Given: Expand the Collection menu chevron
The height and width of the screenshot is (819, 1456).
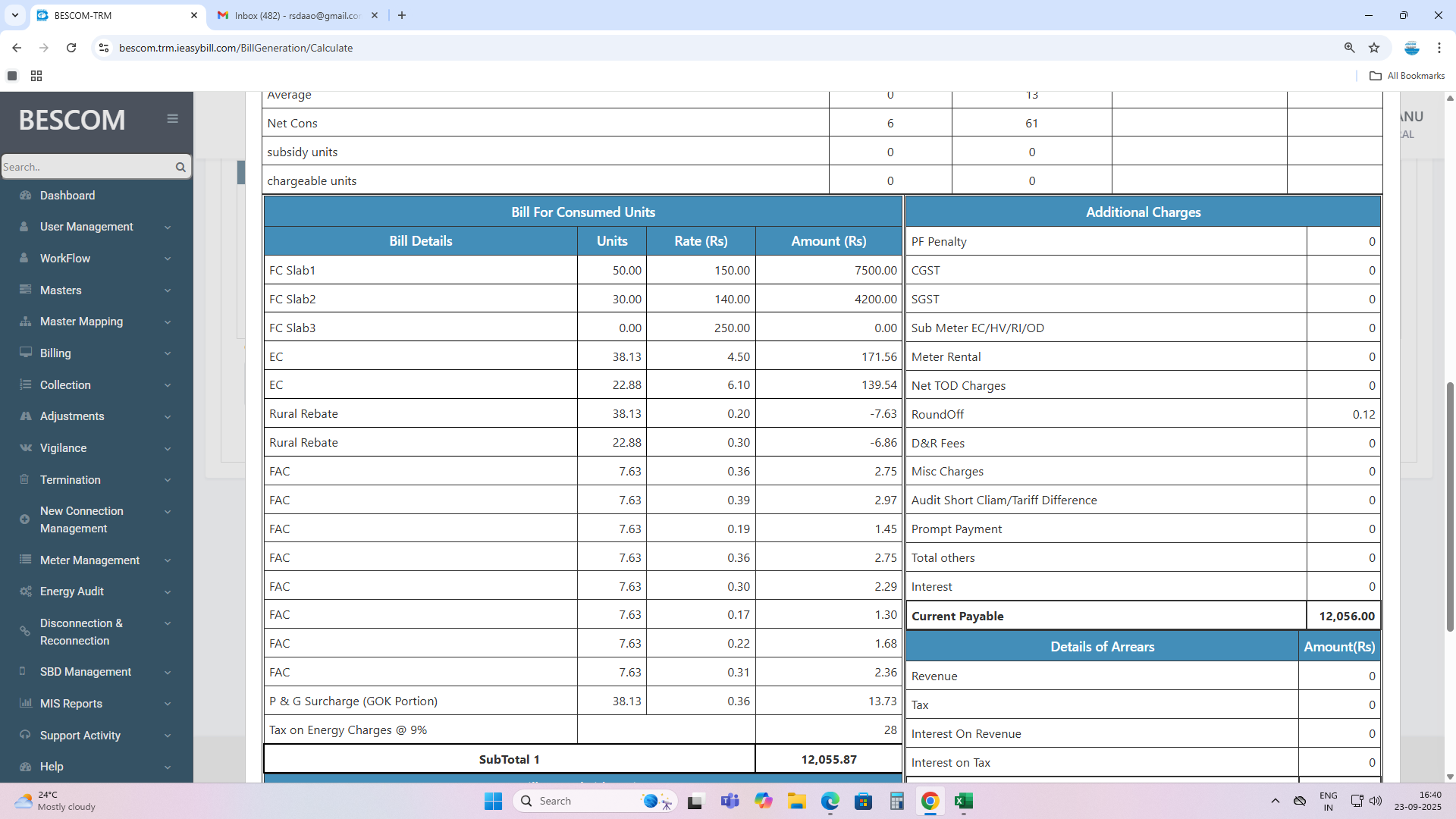Looking at the screenshot, I should pos(168,385).
